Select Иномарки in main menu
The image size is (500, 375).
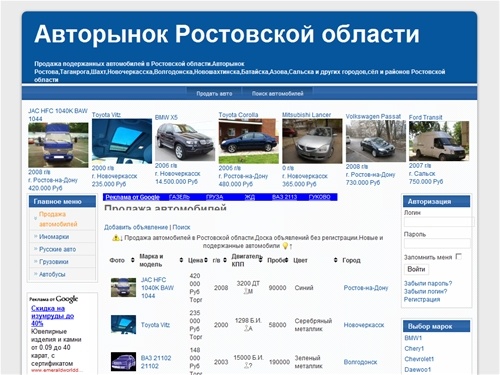tap(54, 237)
